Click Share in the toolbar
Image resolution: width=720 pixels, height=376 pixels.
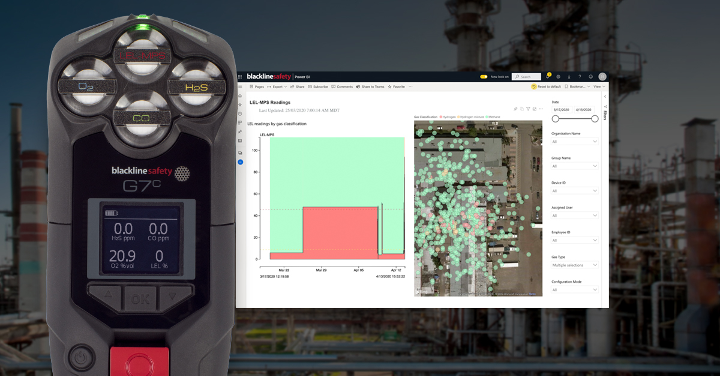(297, 87)
